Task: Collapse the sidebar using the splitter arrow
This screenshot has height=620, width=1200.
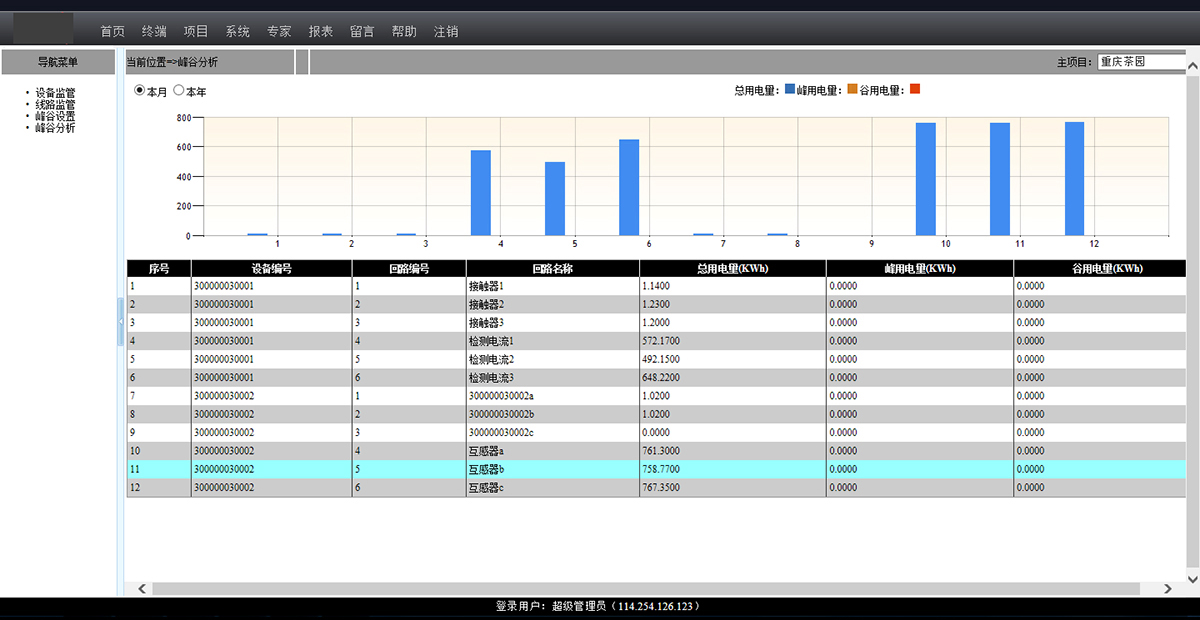Action: (x=120, y=322)
